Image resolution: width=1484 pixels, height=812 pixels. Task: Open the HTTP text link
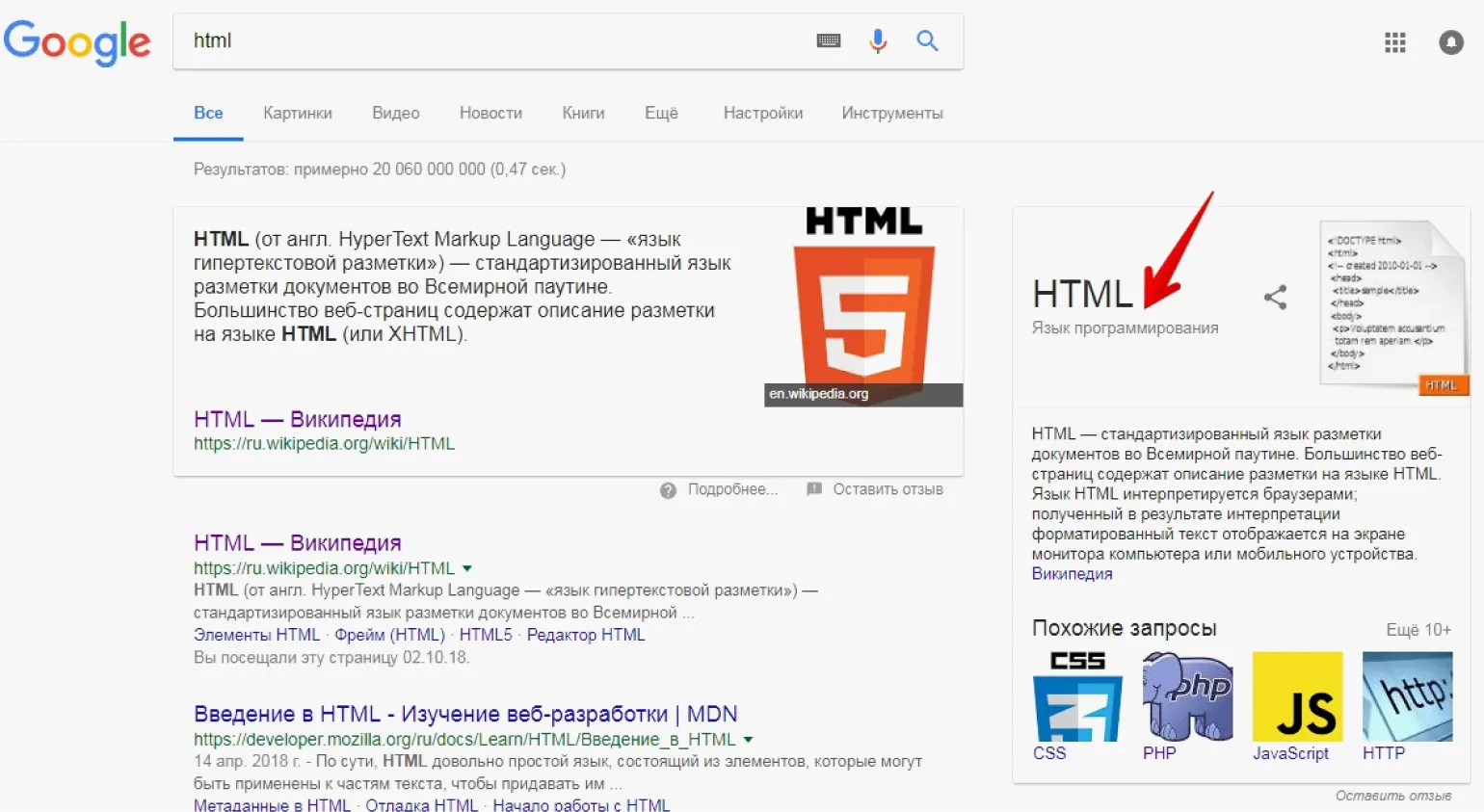(1384, 753)
